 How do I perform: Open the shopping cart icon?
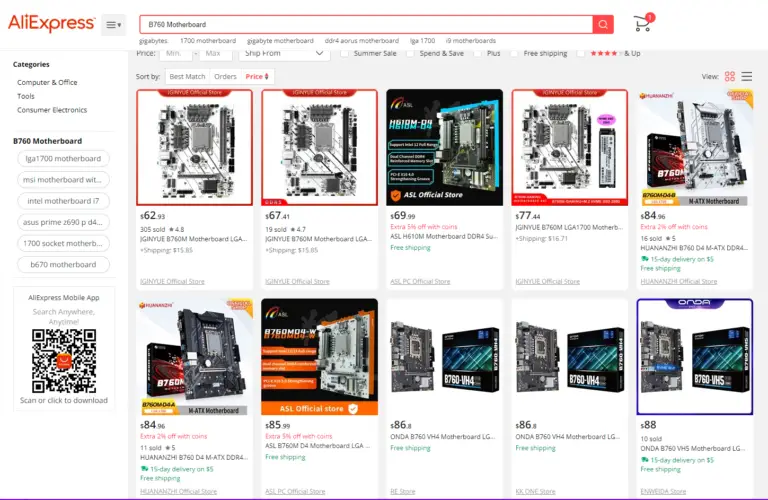click(643, 23)
